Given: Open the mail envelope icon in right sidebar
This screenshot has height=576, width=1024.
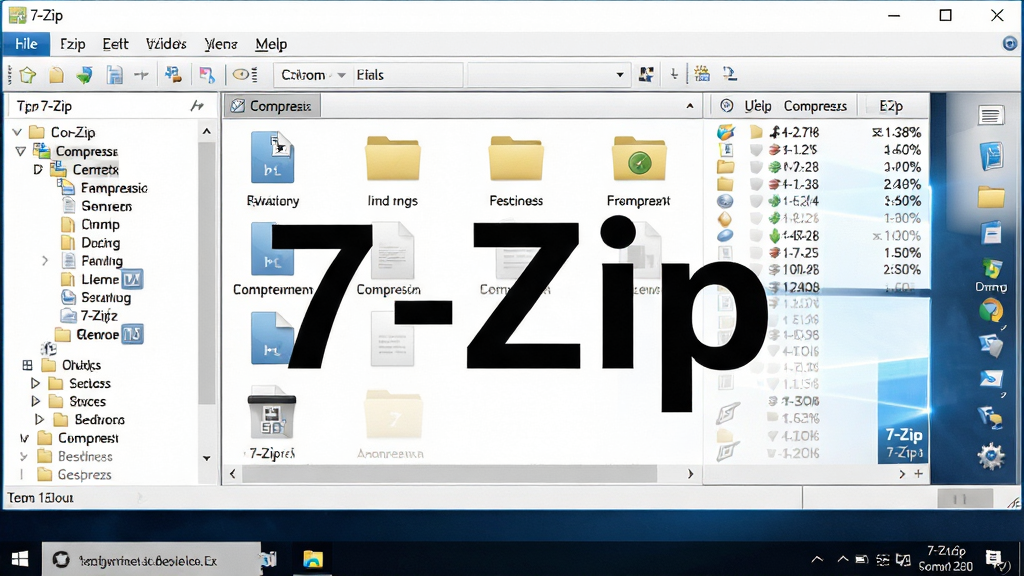Looking at the screenshot, I should [x=991, y=379].
